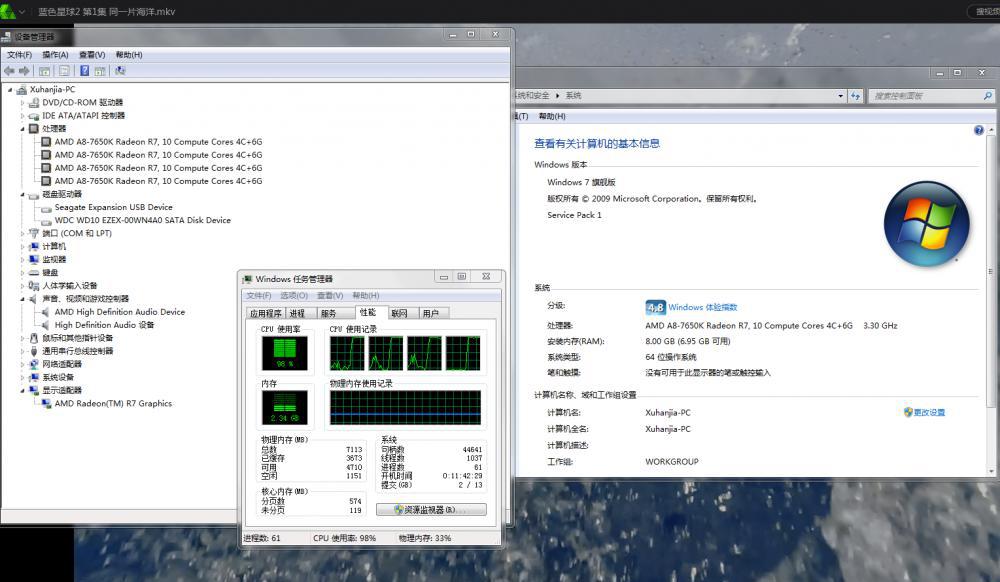
Task: Open 查看(V) menu in Task Manager
Action: coord(330,296)
